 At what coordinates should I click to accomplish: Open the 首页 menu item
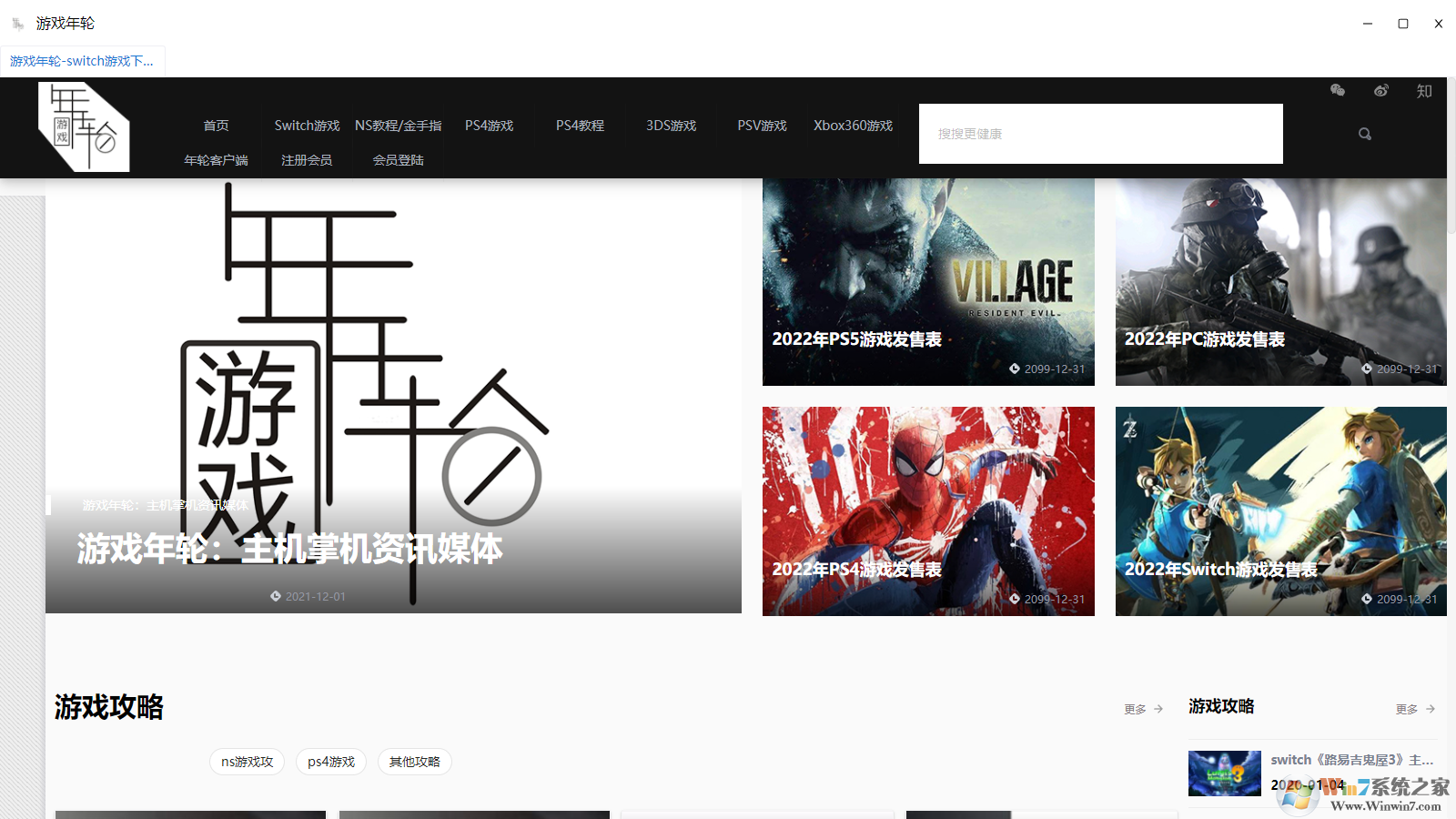click(x=216, y=126)
